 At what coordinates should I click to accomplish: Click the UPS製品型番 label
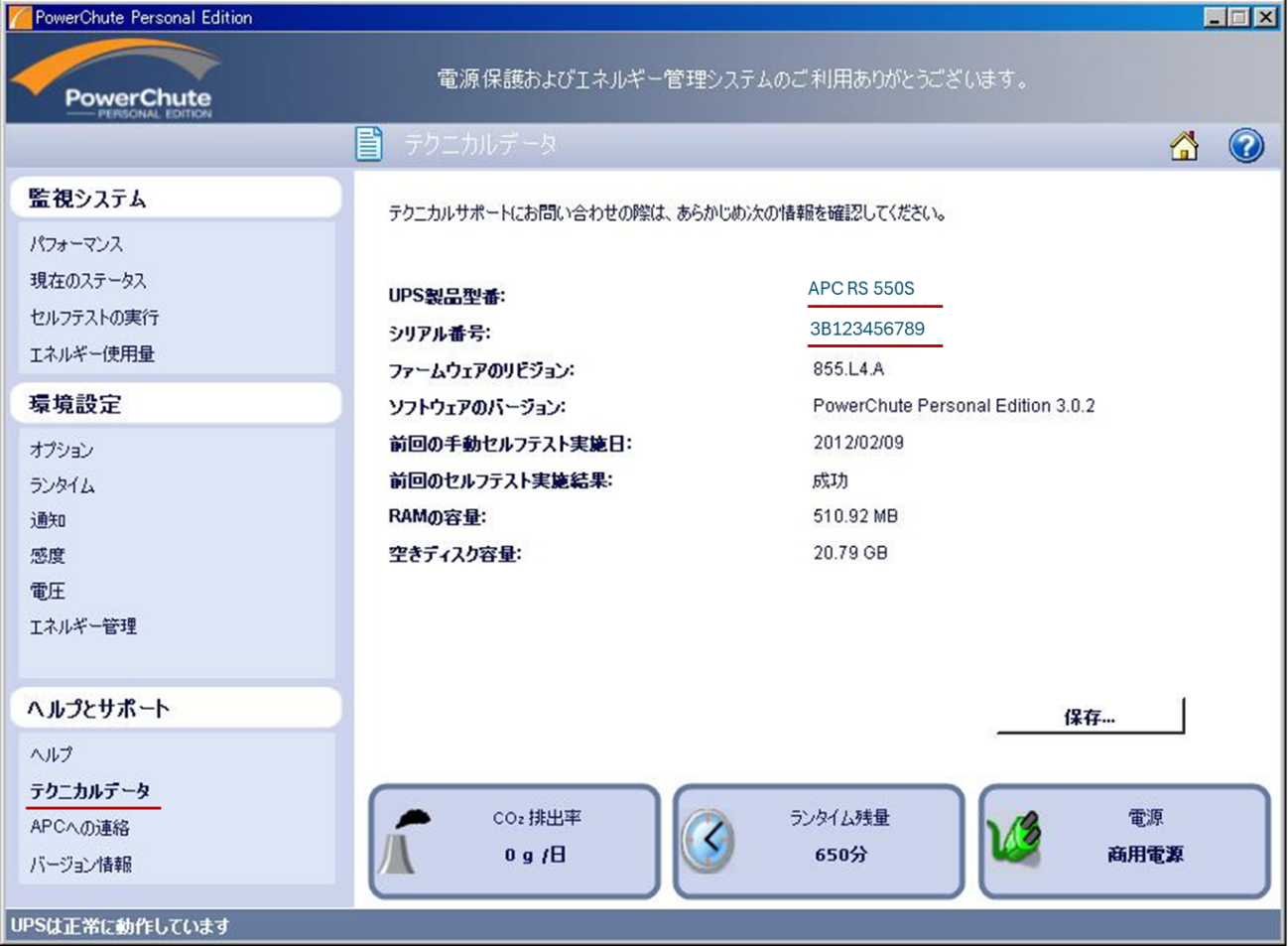click(x=447, y=296)
